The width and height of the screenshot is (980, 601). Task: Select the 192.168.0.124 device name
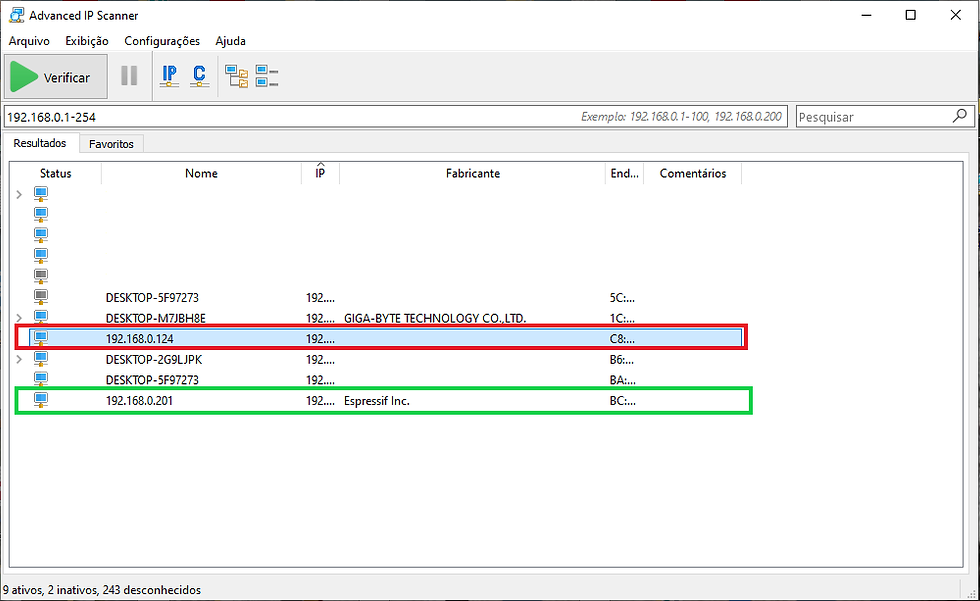coord(139,339)
